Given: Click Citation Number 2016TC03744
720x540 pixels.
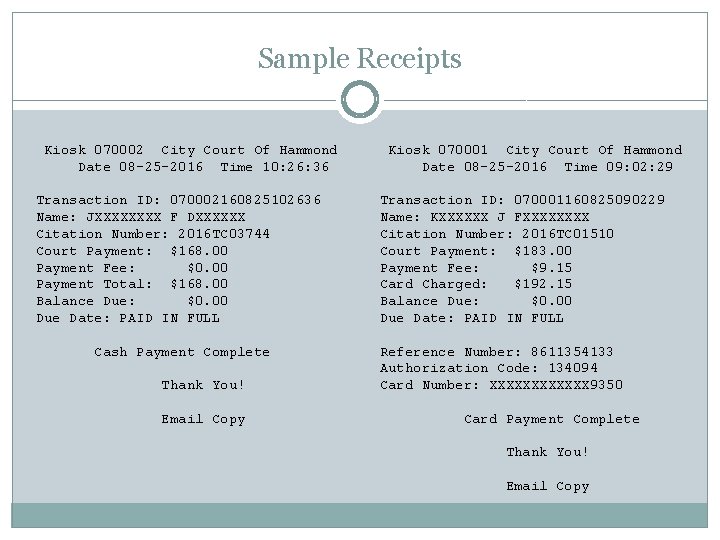Looking at the screenshot, I should coord(153,234).
